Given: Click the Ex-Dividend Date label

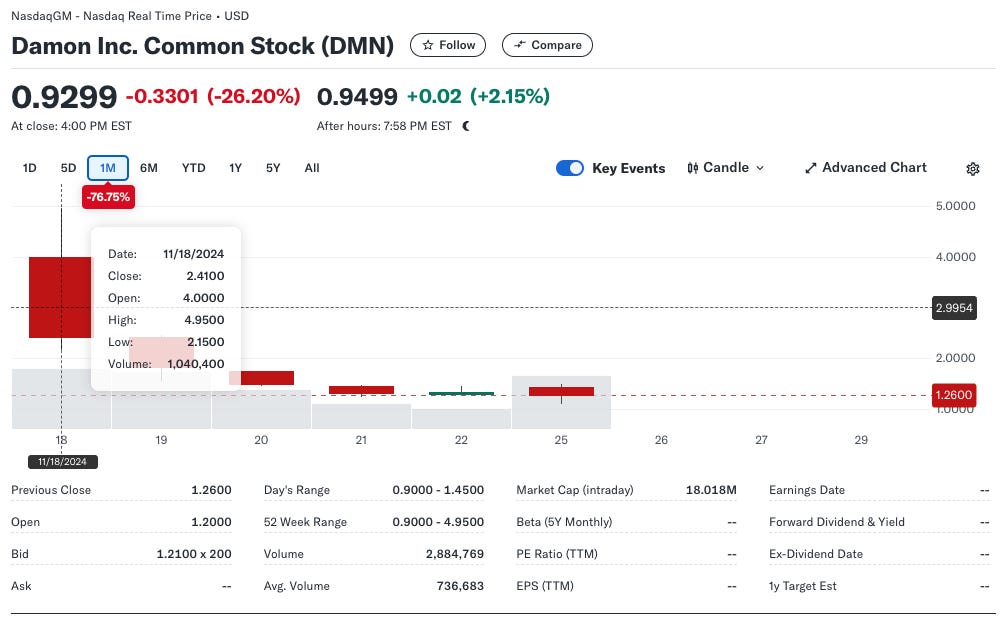Looking at the screenshot, I should click(x=816, y=554).
